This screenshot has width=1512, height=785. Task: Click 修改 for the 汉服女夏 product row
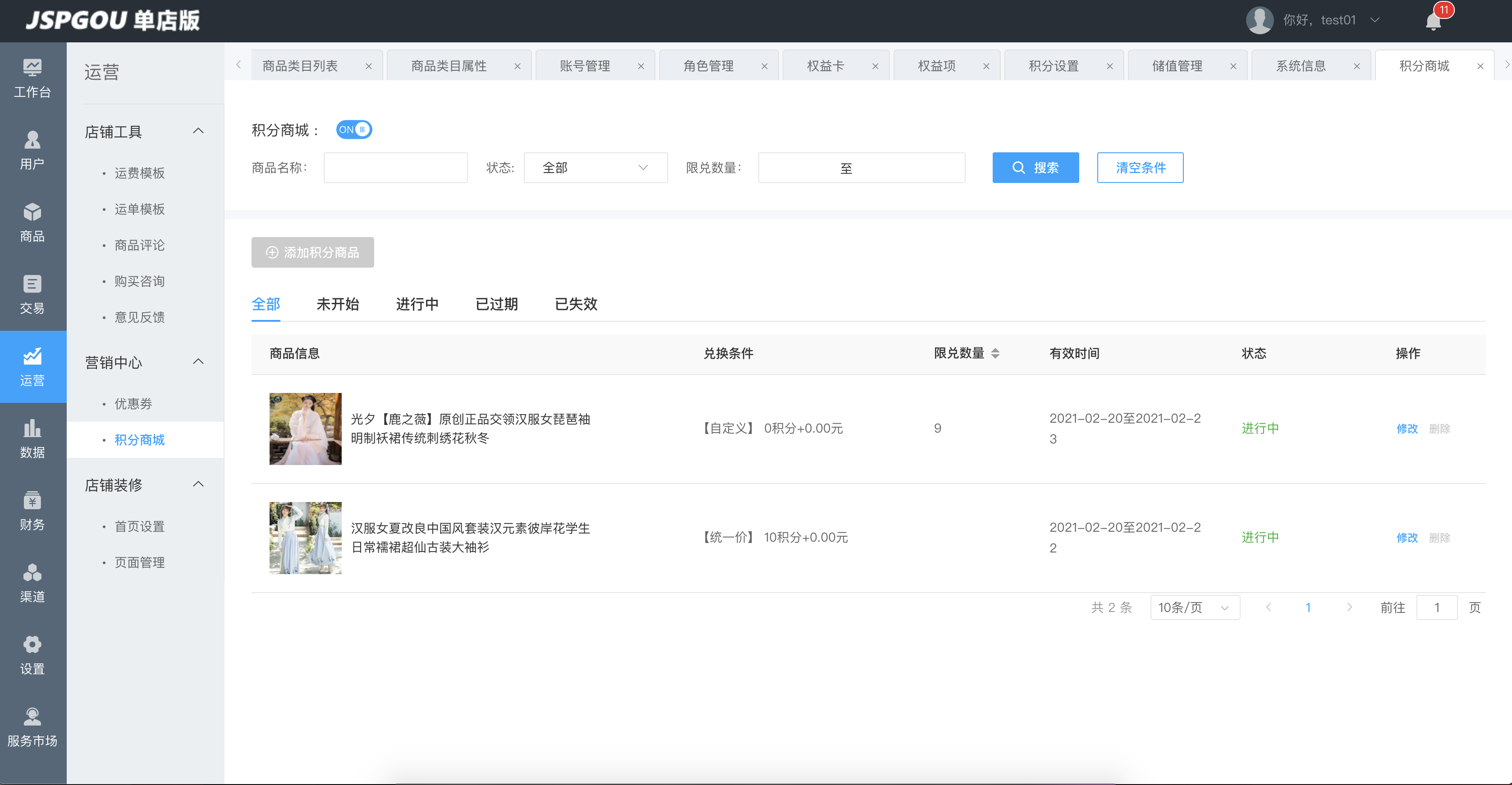1407,538
